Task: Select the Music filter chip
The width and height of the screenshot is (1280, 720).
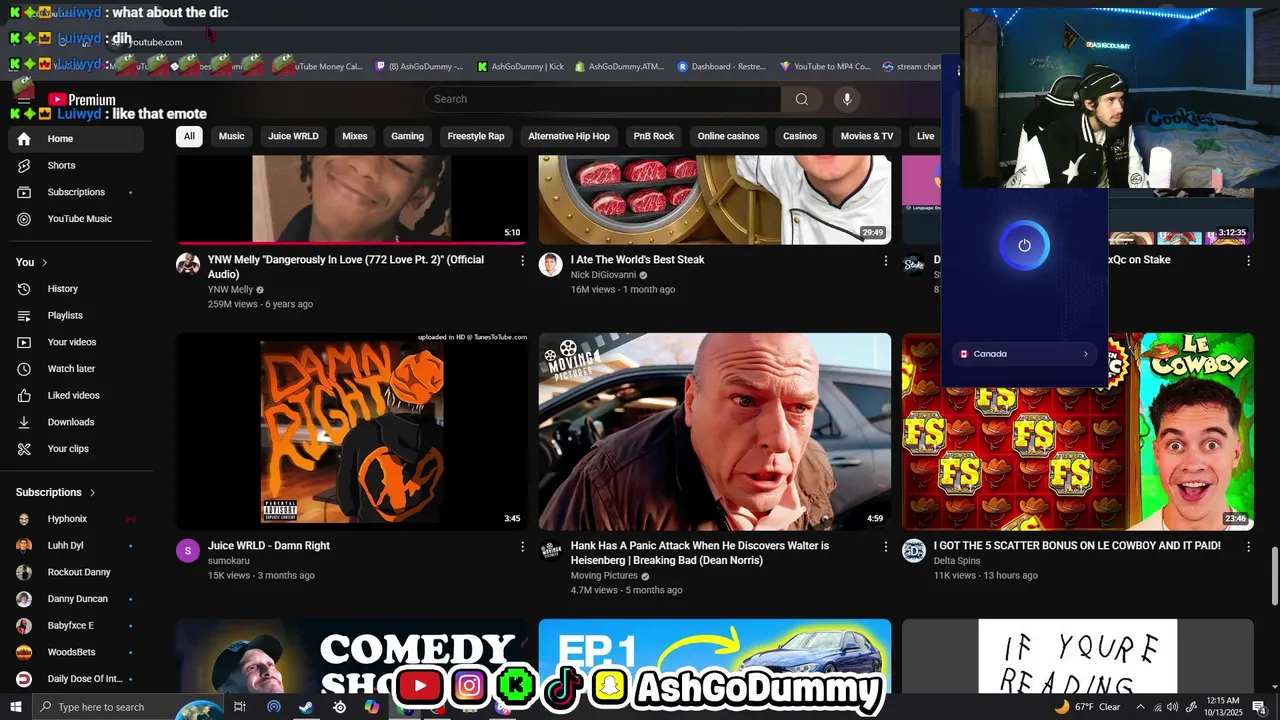Action: [x=232, y=136]
